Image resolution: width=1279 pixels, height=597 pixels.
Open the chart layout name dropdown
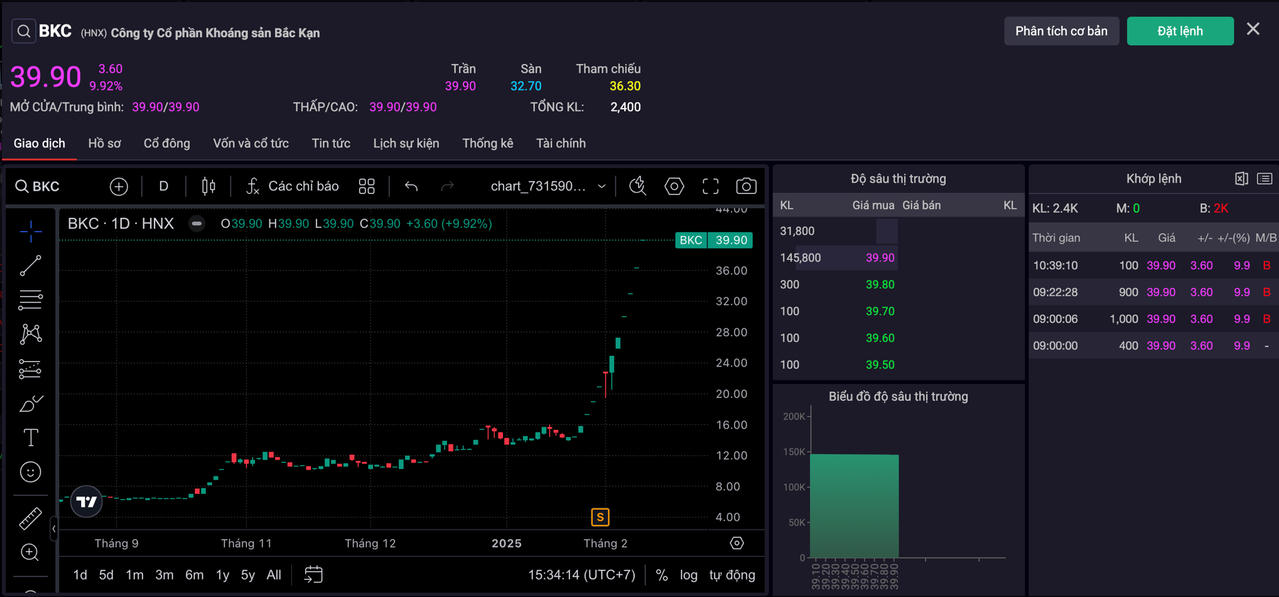pyautogui.click(x=548, y=186)
